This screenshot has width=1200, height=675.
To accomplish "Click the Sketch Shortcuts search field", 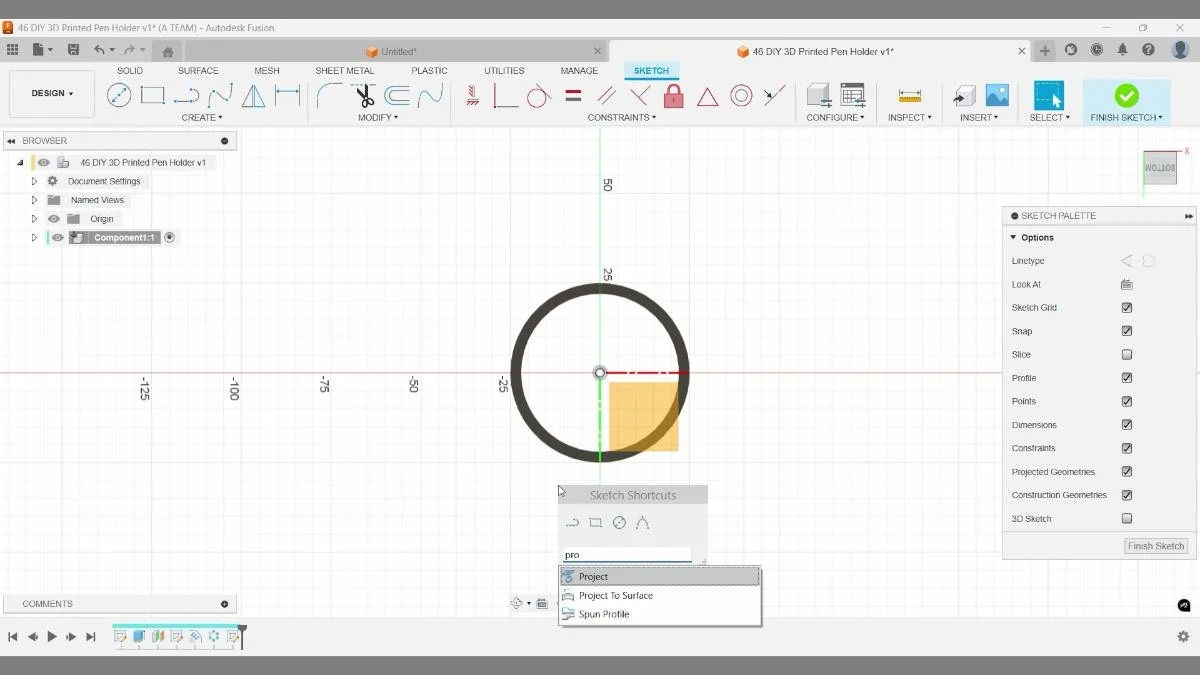I will (x=627, y=554).
